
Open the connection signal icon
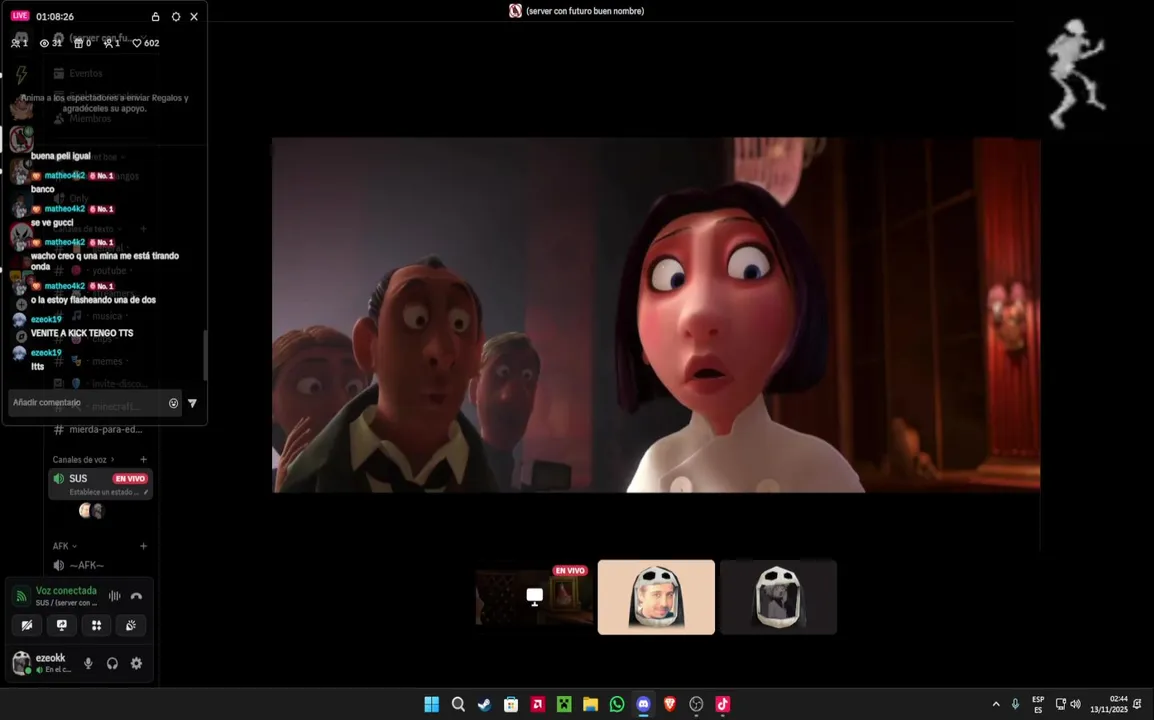click(21, 596)
